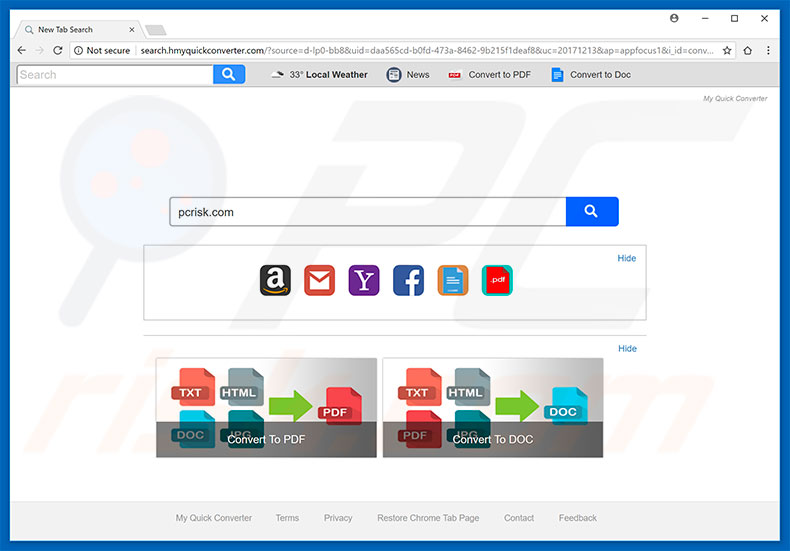Viewport: 790px width, 551px height.
Task: Click the blue search button beside pcrisk.com
Action: [592, 212]
